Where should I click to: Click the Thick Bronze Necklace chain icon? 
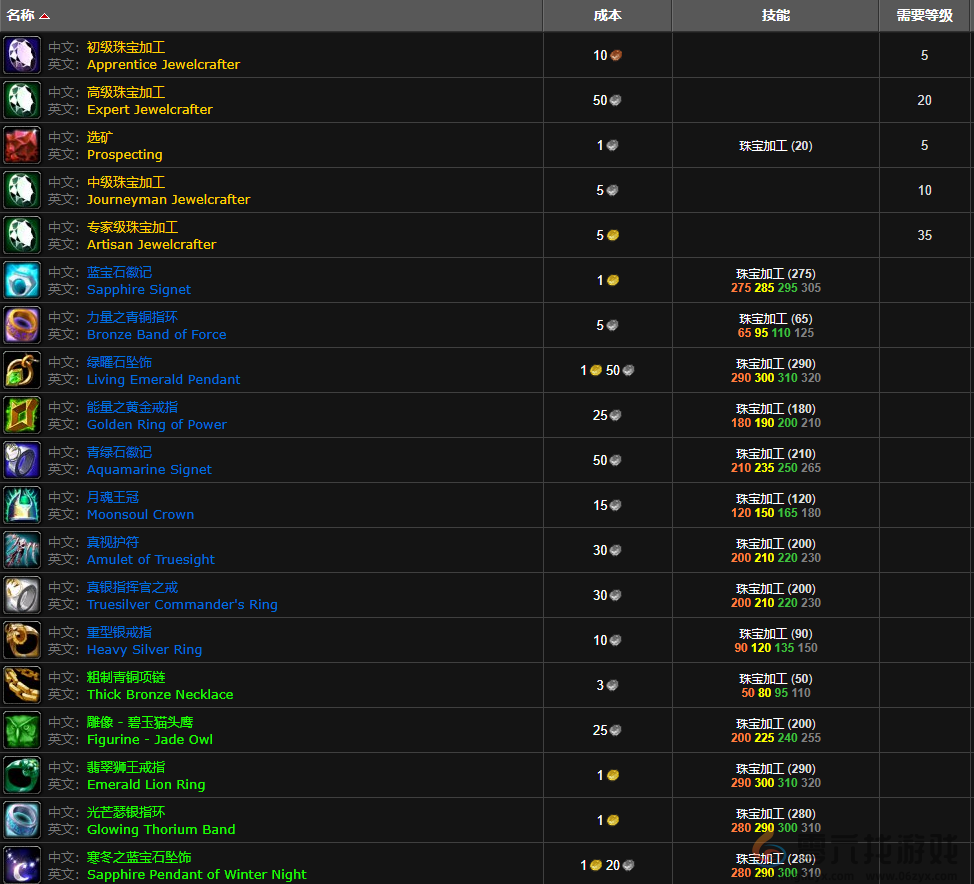tap(22, 685)
